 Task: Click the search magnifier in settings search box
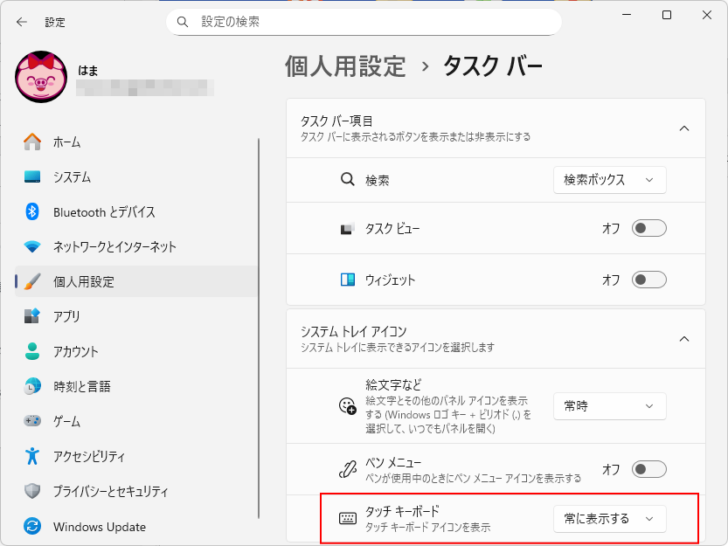[182, 22]
